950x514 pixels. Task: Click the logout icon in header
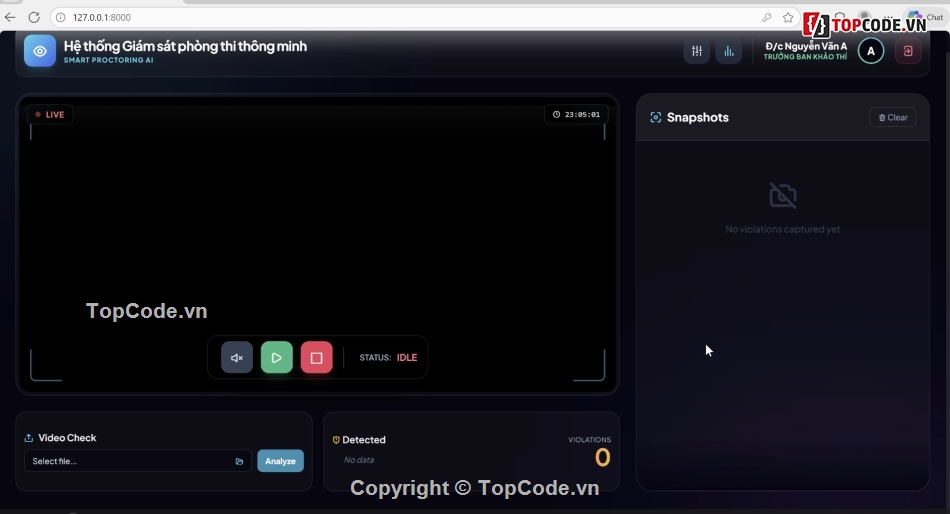tap(908, 51)
